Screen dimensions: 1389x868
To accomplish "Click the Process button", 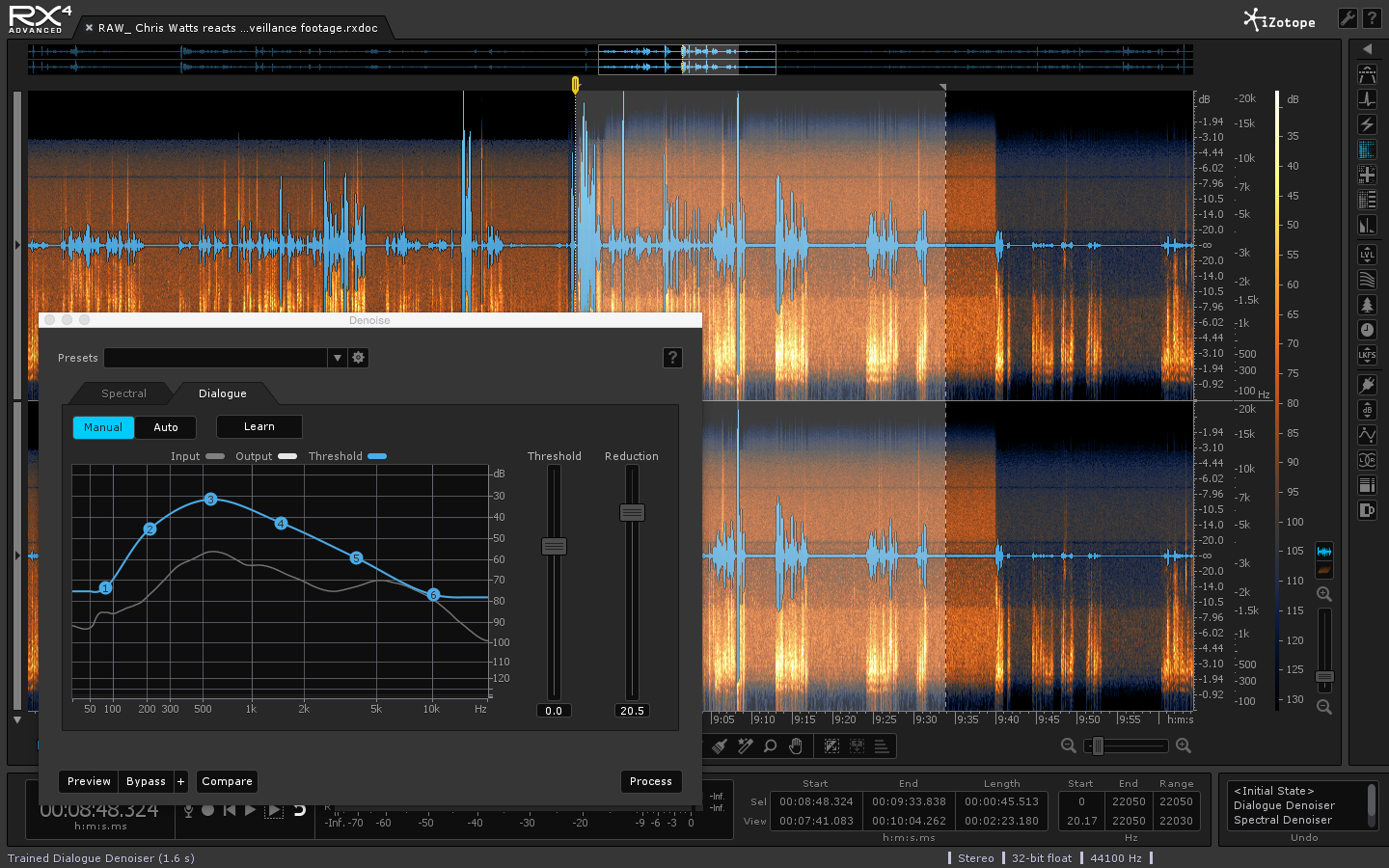I will [x=651, y=781].
